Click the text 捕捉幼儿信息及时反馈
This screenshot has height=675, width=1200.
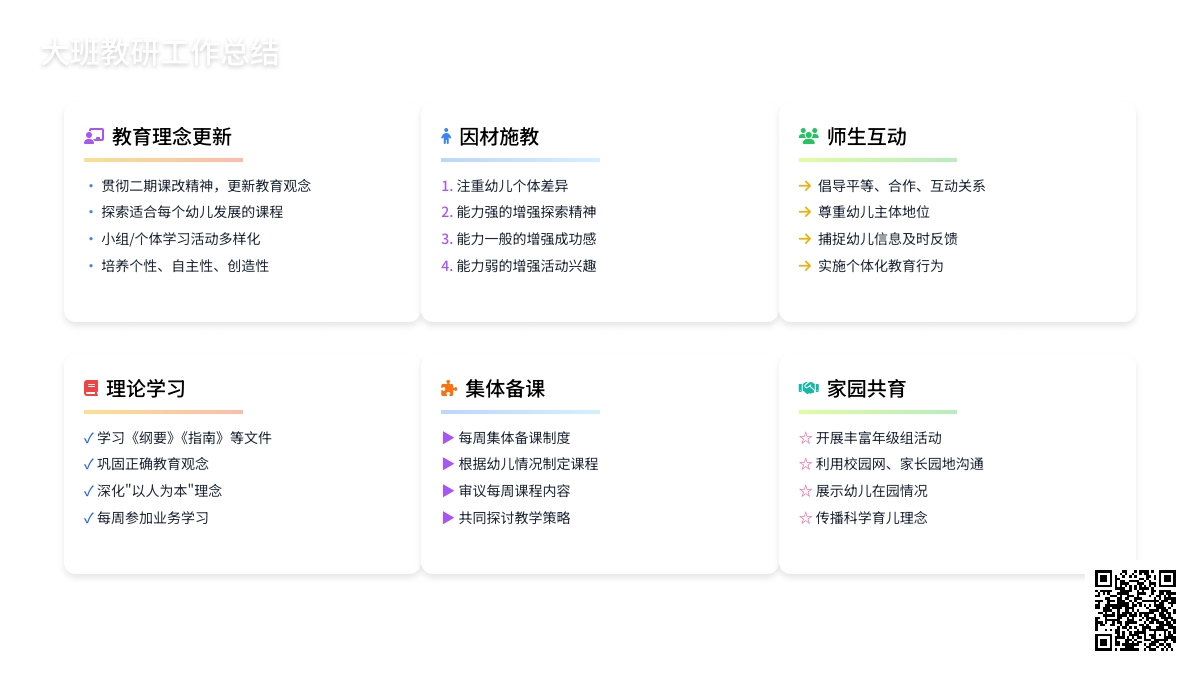point(888,239)
